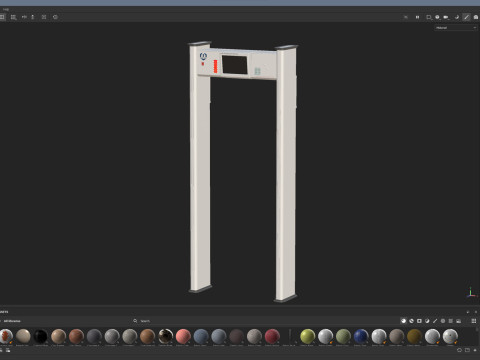Click the grid layout icon with small arrow
Screen dimensions: 480x360
pyautogui.click(x=13, y=17)
